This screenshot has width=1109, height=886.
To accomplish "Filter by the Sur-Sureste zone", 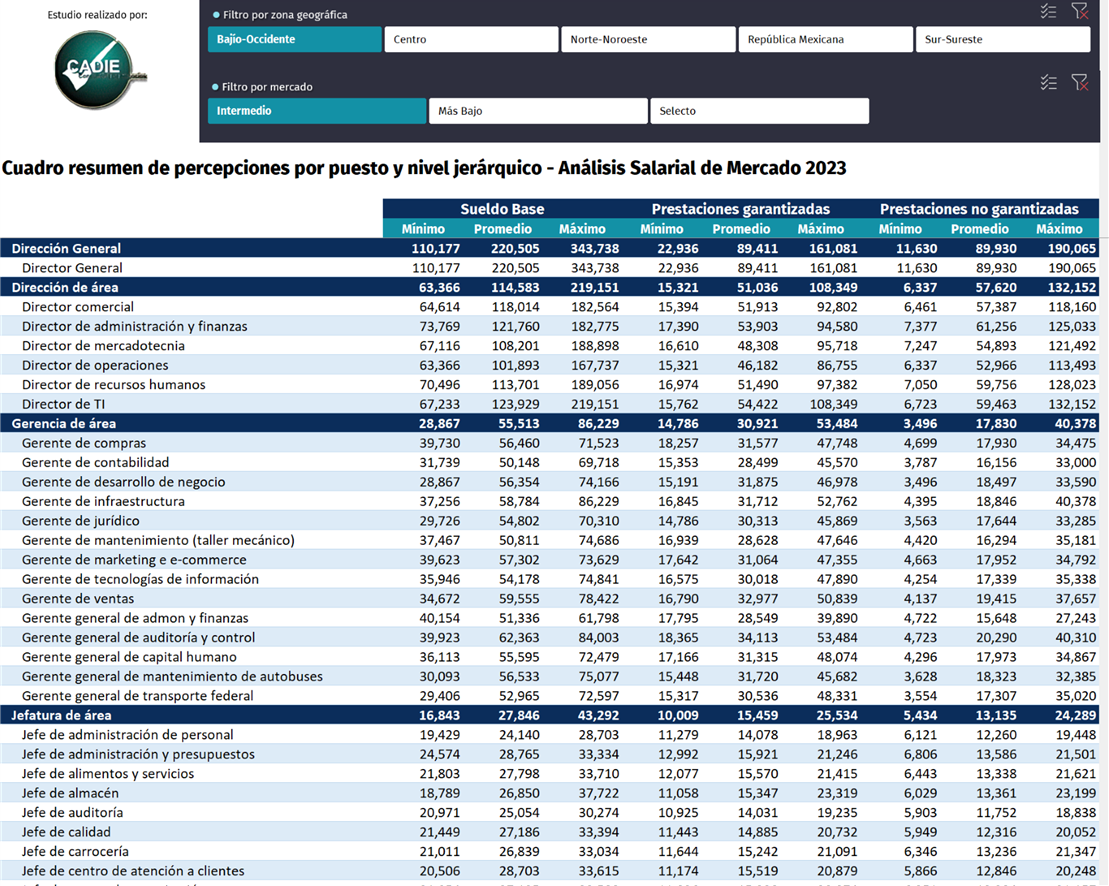I will pyautogui.click(x=1002, y=40).
